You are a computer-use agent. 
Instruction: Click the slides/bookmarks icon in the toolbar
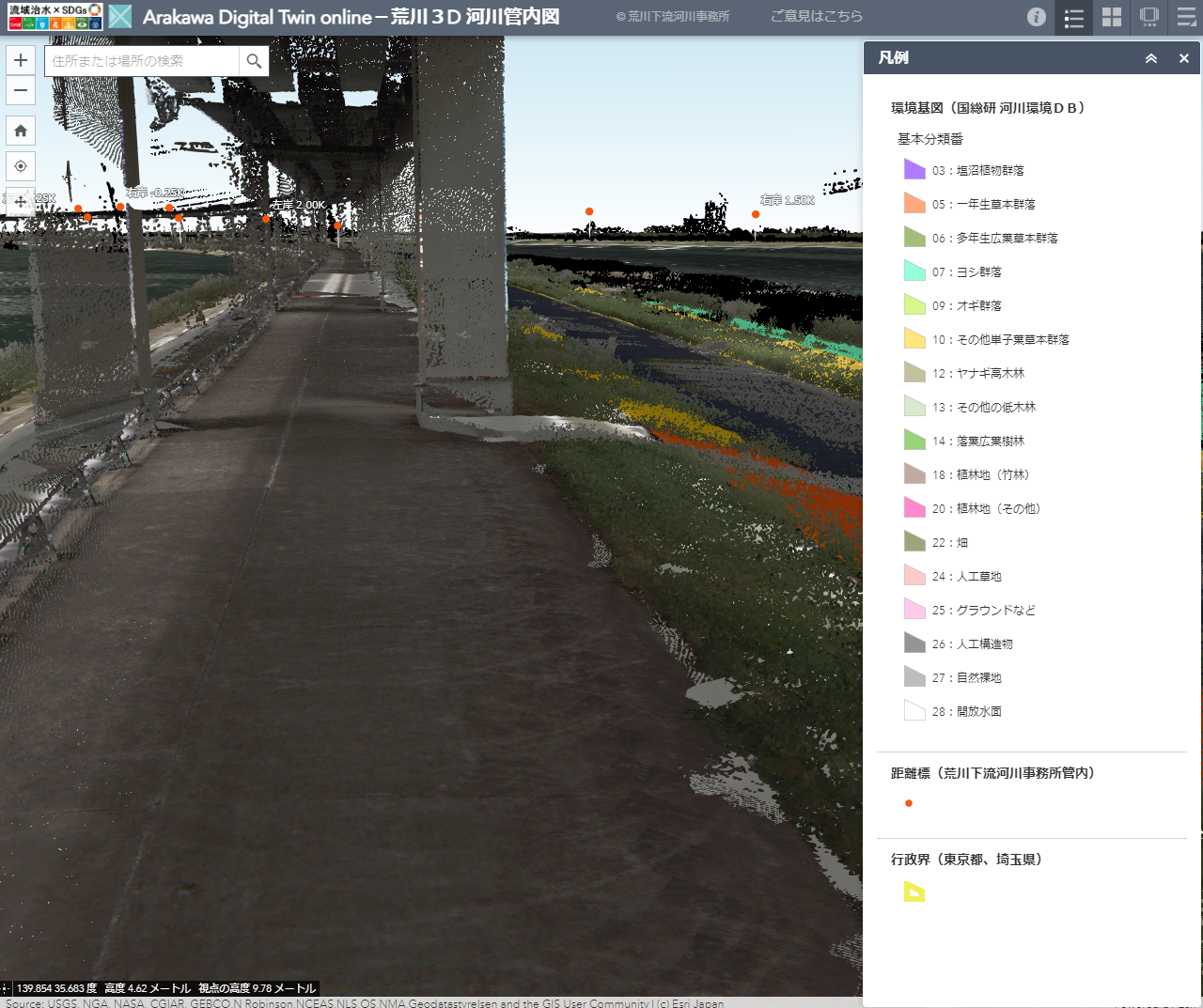pos(1148,17)
